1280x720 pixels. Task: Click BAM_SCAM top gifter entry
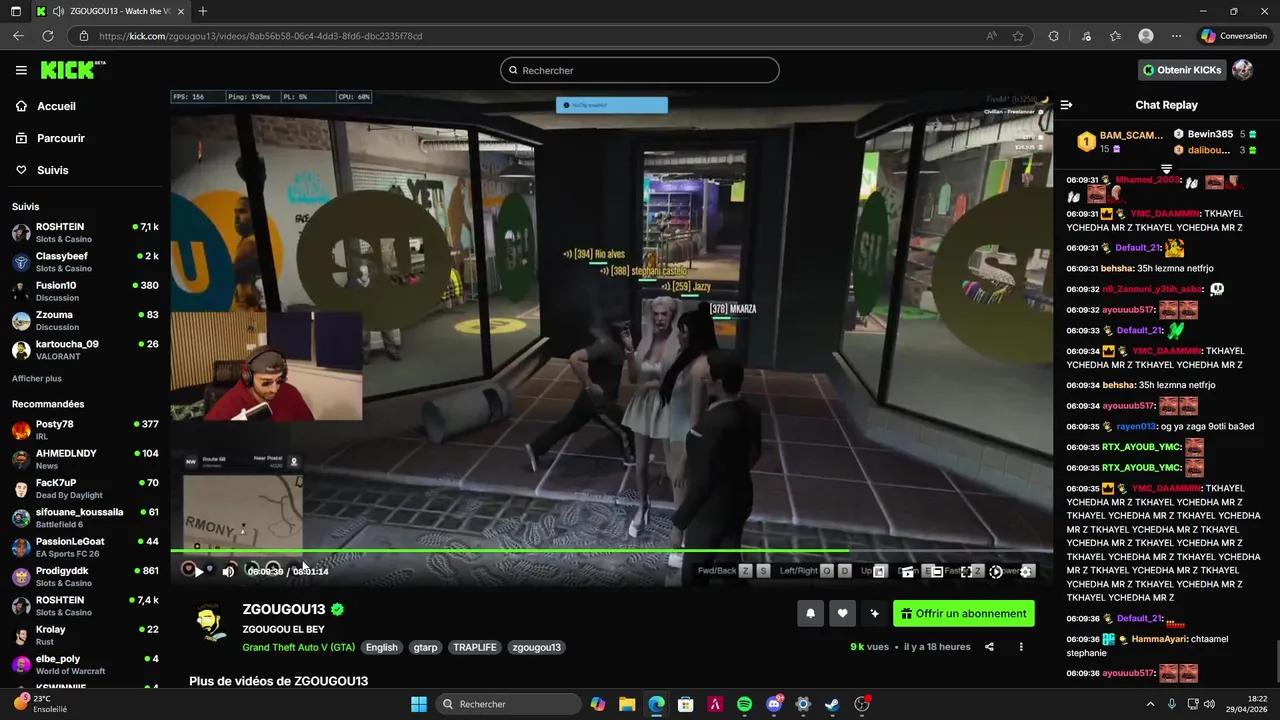[x=1118, y=141]
